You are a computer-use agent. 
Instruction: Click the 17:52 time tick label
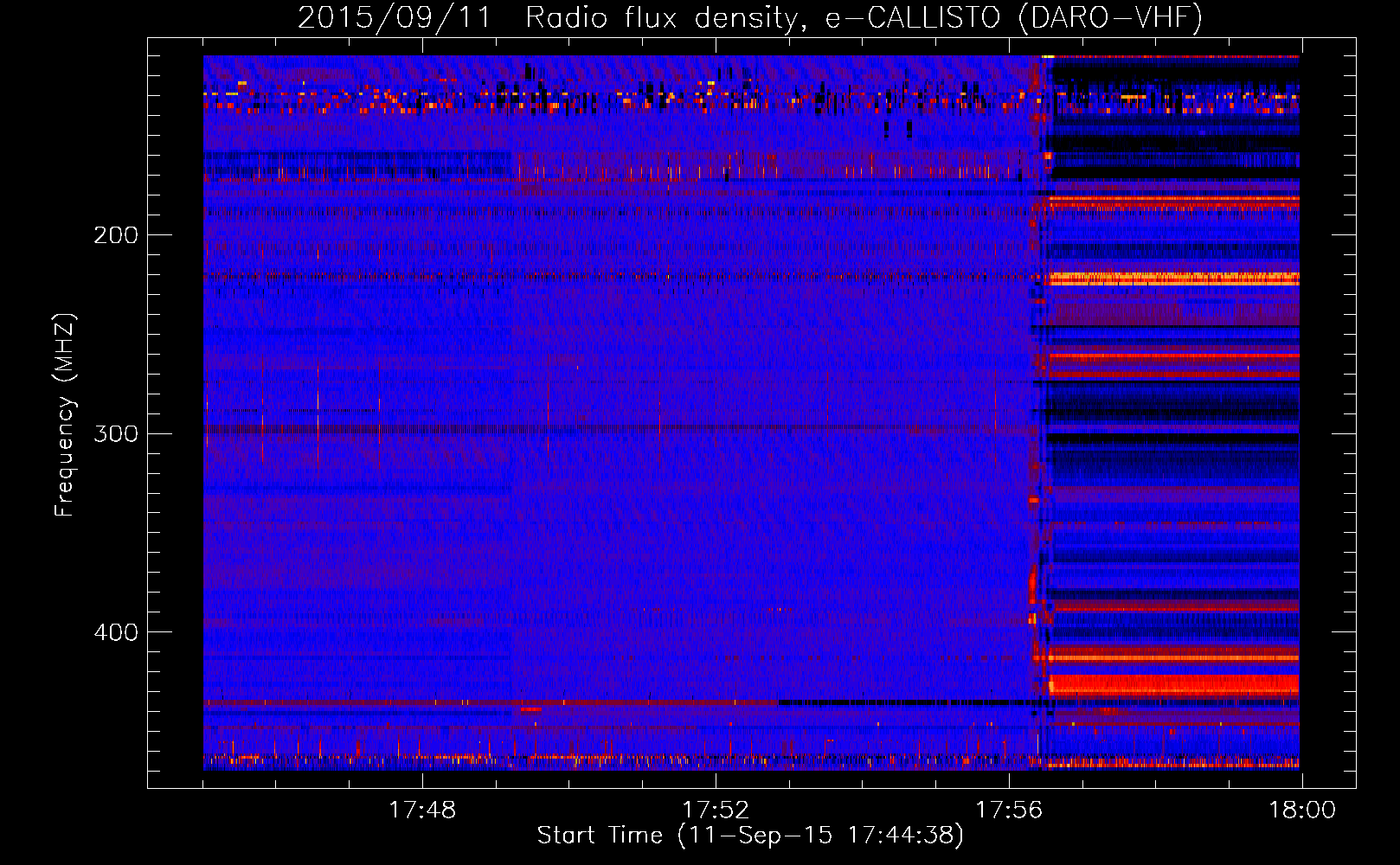pyautogui.click(x=716, y=811)
